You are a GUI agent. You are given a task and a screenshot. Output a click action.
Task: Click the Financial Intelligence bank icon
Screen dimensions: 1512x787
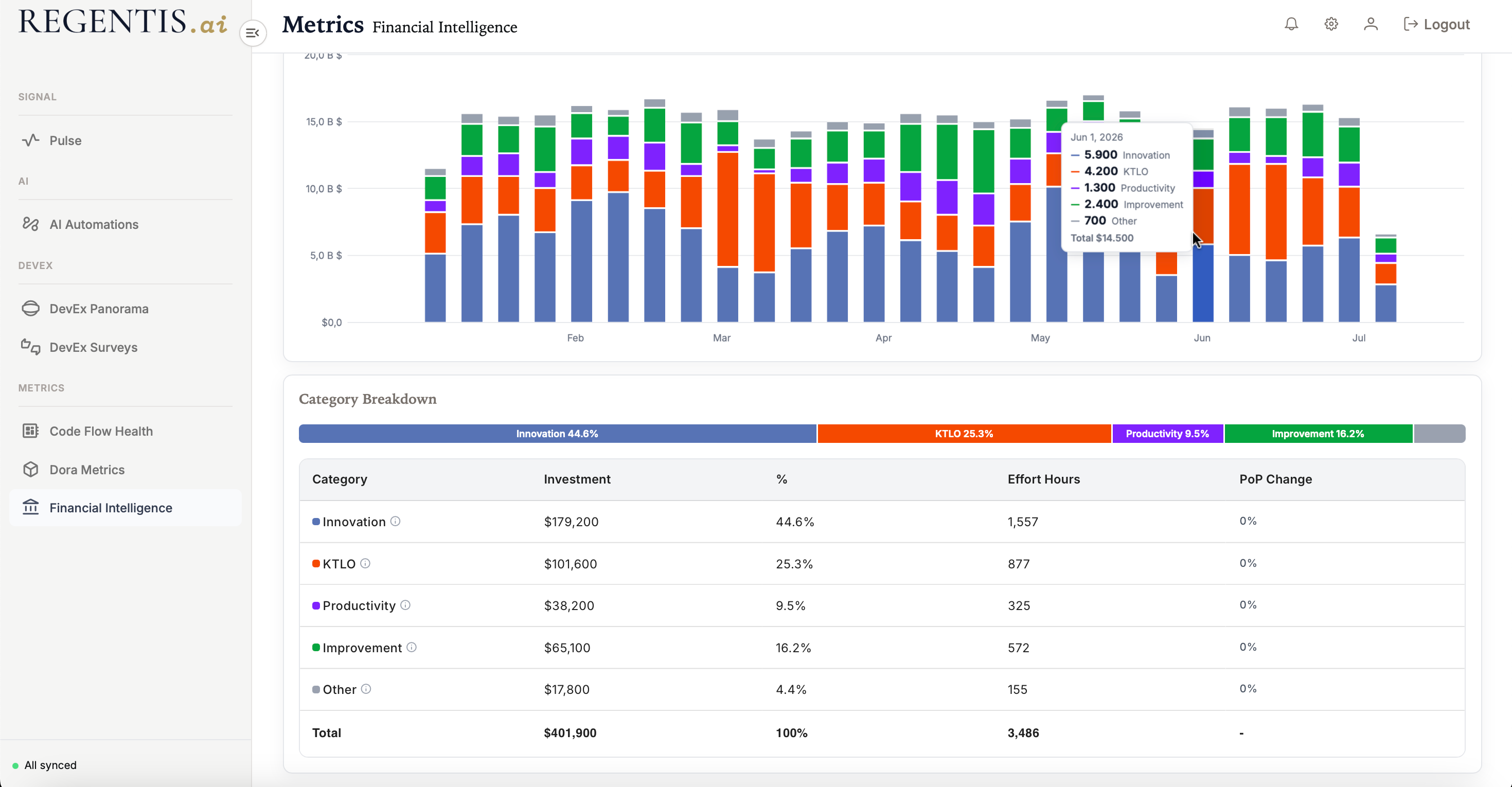30,507
